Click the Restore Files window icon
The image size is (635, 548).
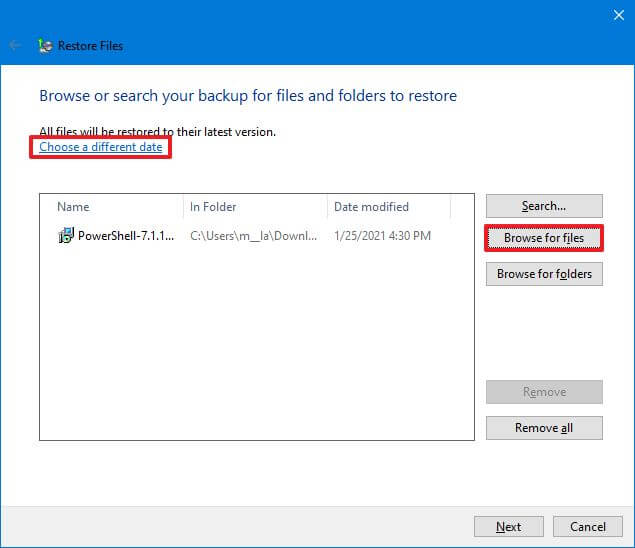coord(44,45)
